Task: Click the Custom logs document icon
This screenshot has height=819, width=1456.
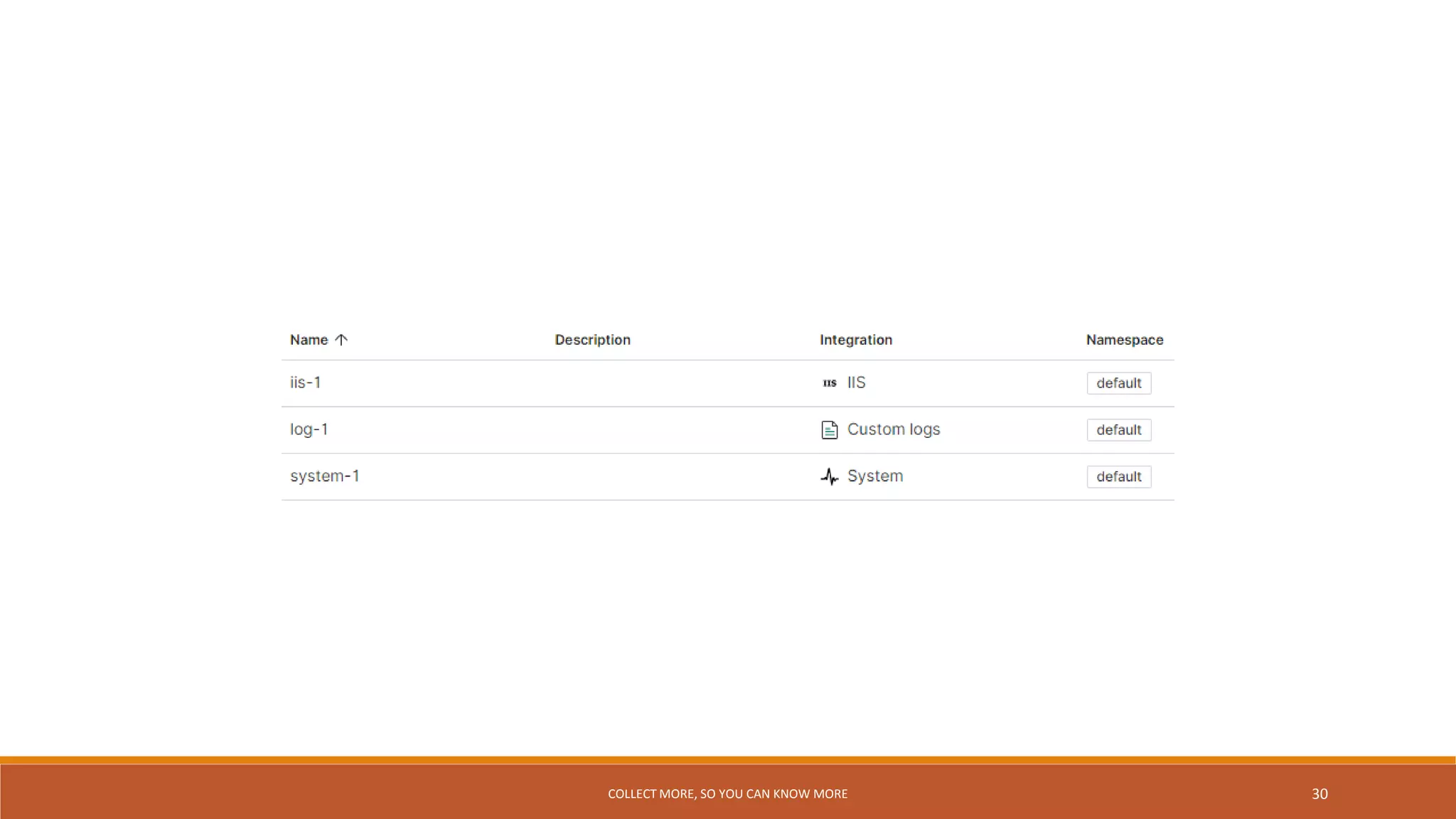Action: coord(829,430)
